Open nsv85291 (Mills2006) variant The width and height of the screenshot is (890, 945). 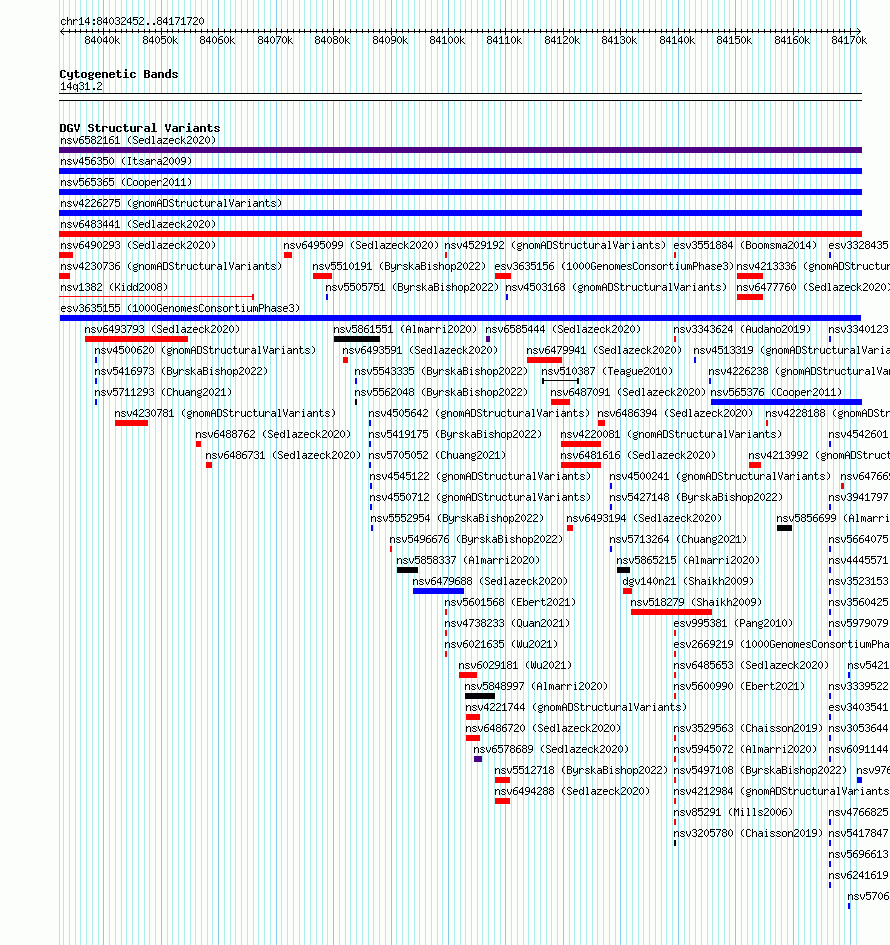pyautogui.click(x=733, y=813)
